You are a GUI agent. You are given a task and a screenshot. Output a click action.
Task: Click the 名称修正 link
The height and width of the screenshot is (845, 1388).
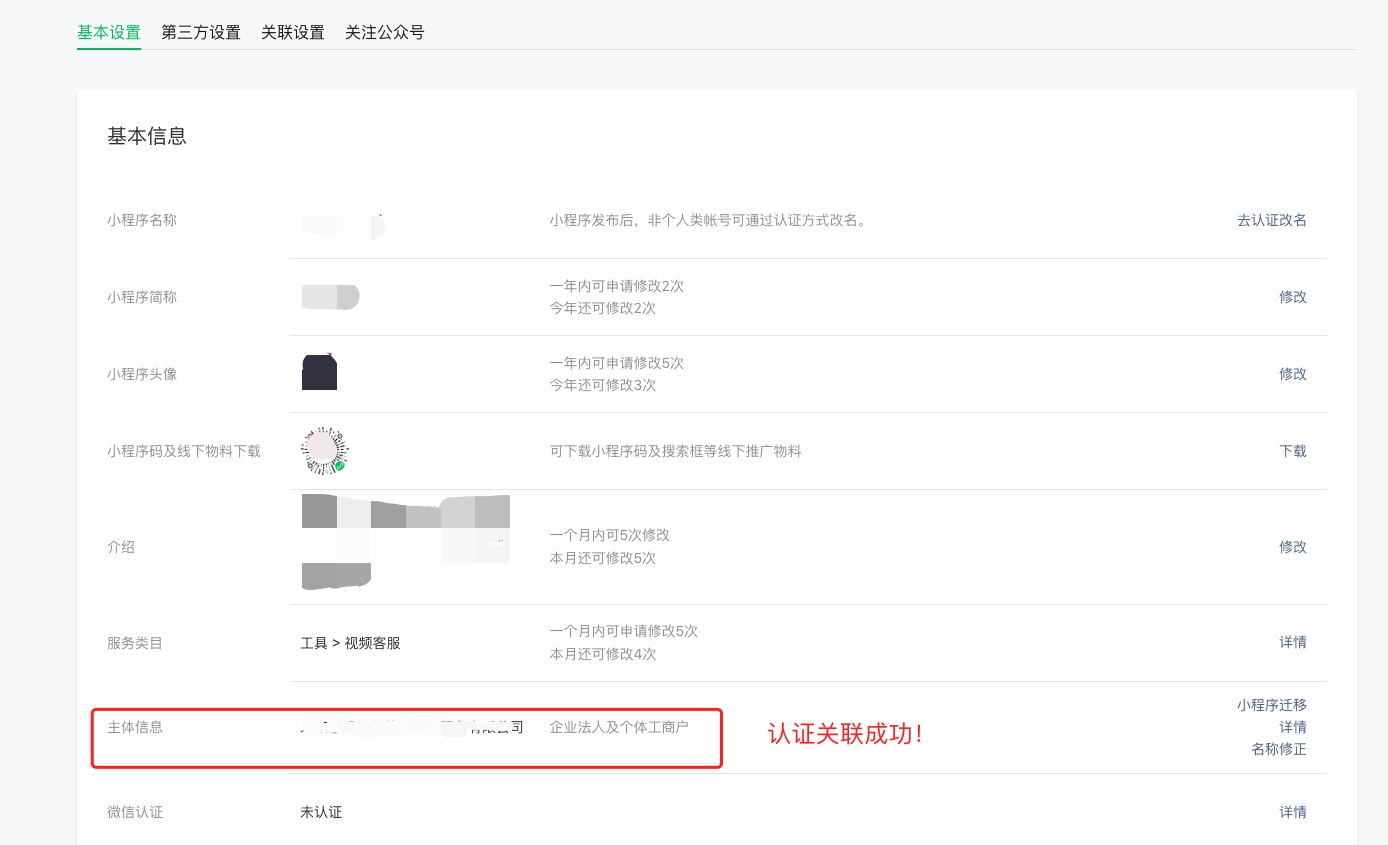pyautogui.click(x=1279, y=749)
